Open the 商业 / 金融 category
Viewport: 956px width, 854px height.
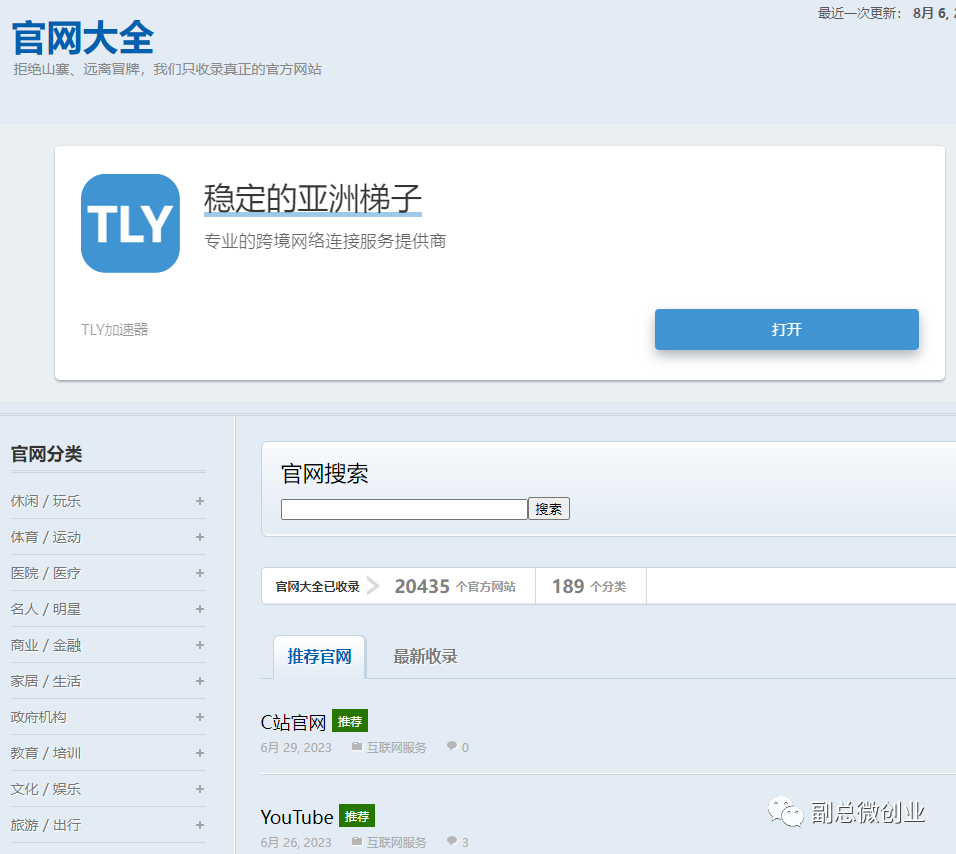click(x=46, y=645)
